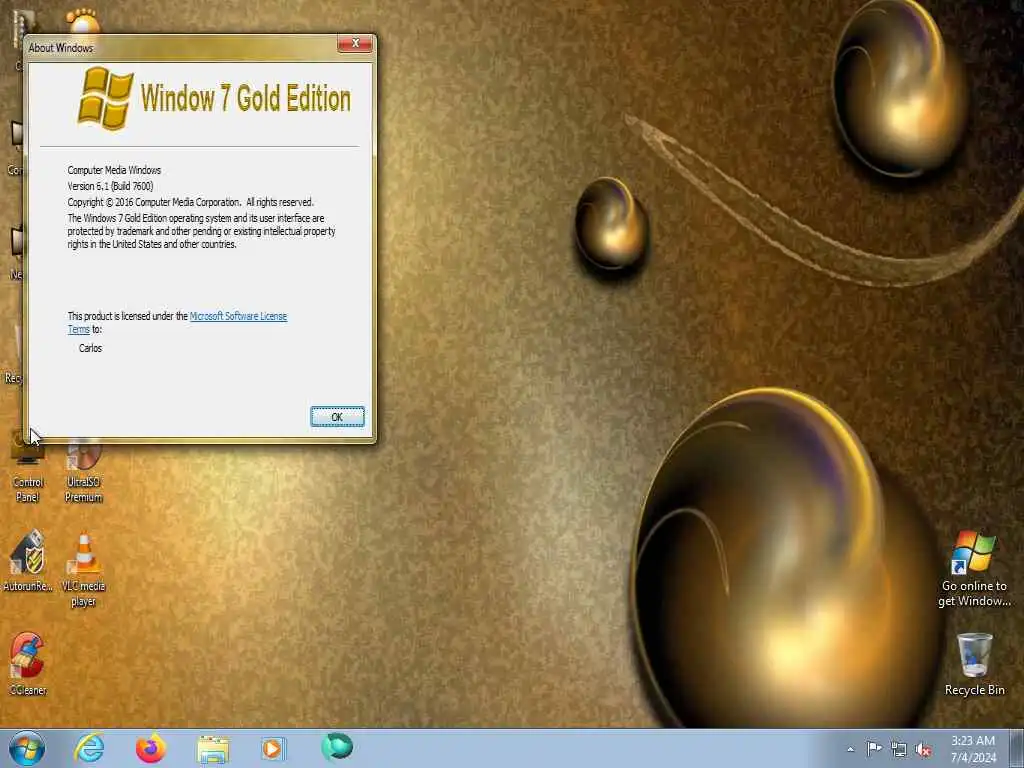The height and width of the screenshot is (768, 1024).
Task: Launch VLC media player from desktop
Action: point(84,569)
